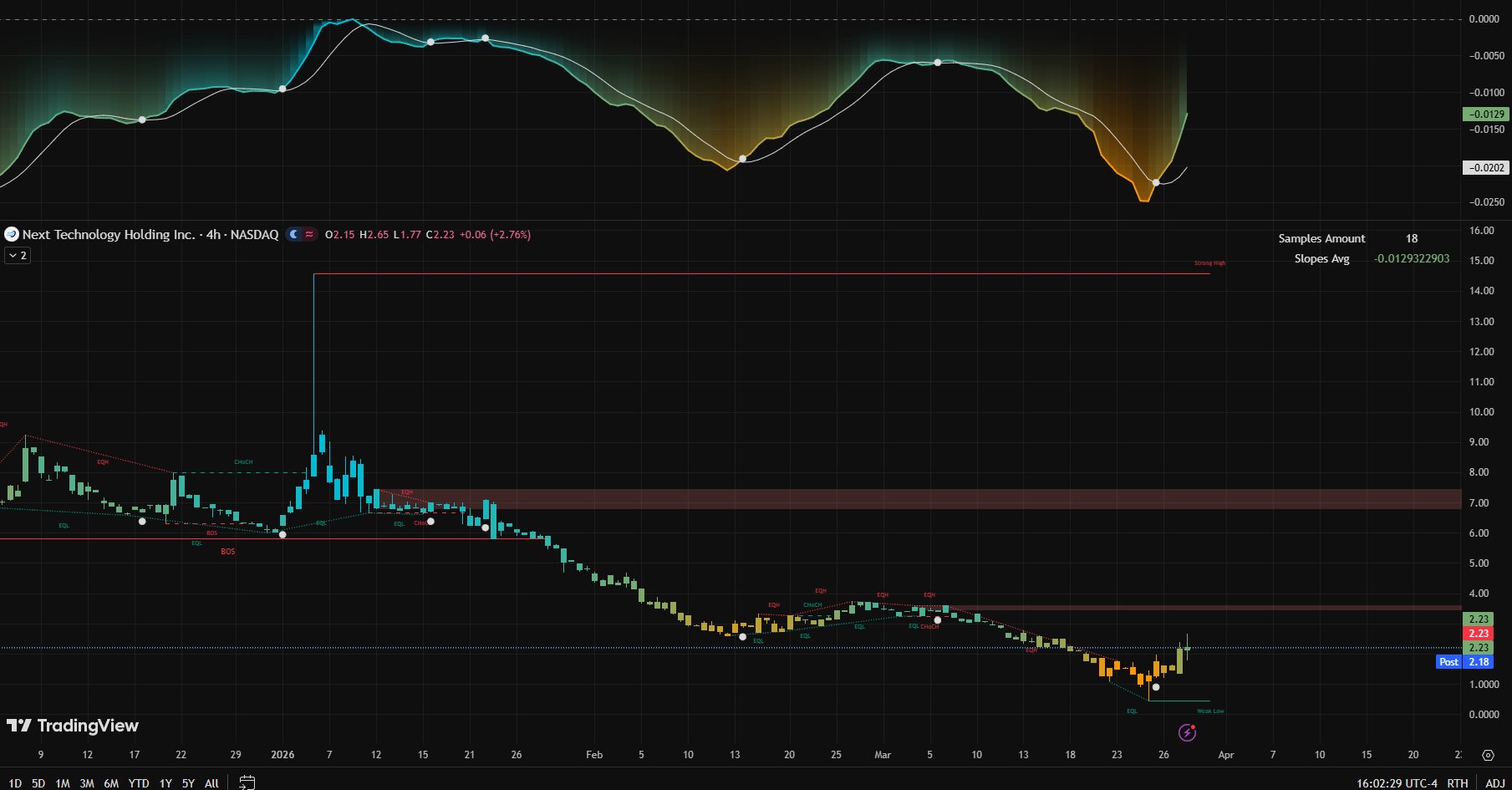Select the YTD time range
The height and width of the screenshot is (790, 1512).
point(138,783)
